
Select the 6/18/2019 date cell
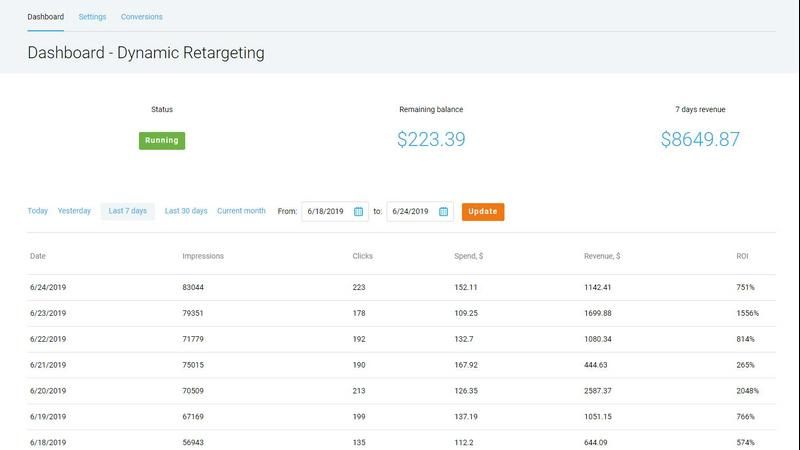click(48, 443)
